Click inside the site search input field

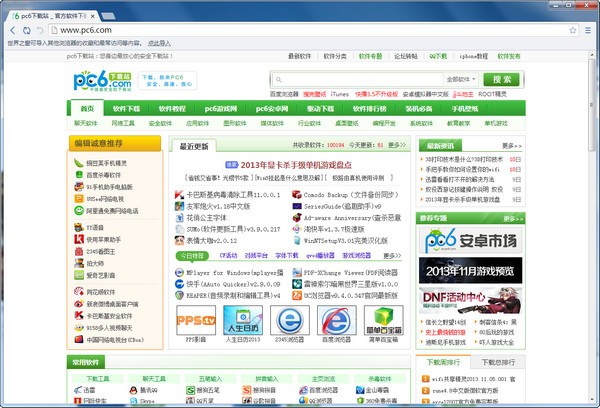click(x=358, y=79)
